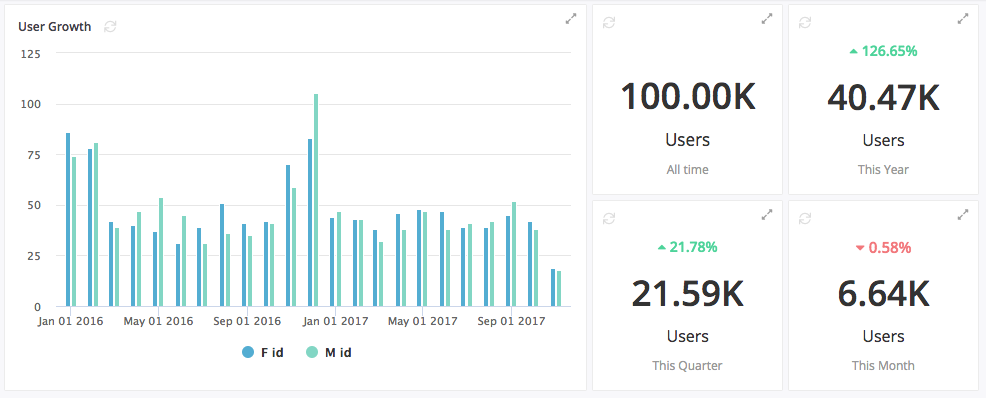Image resolution: width=986 pixels, height=398 pixels.
Task: Expand the This Month users card
Action: (963, 215)
